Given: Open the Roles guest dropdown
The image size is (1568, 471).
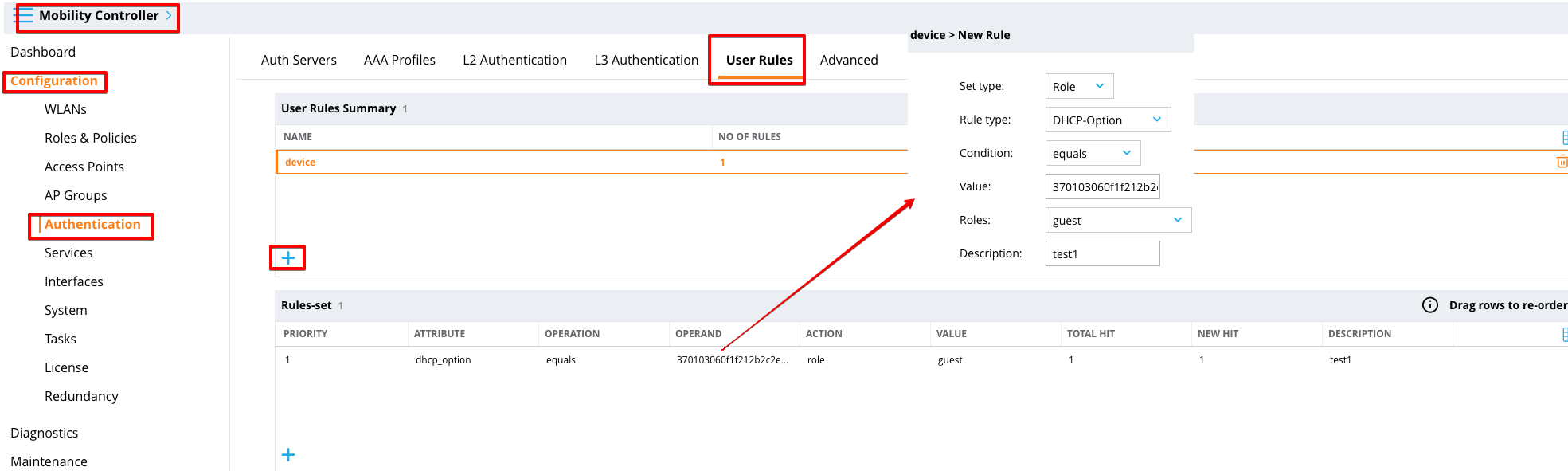Looking at the screenshot, I should pyautogui.click(x=1118, y=220).
